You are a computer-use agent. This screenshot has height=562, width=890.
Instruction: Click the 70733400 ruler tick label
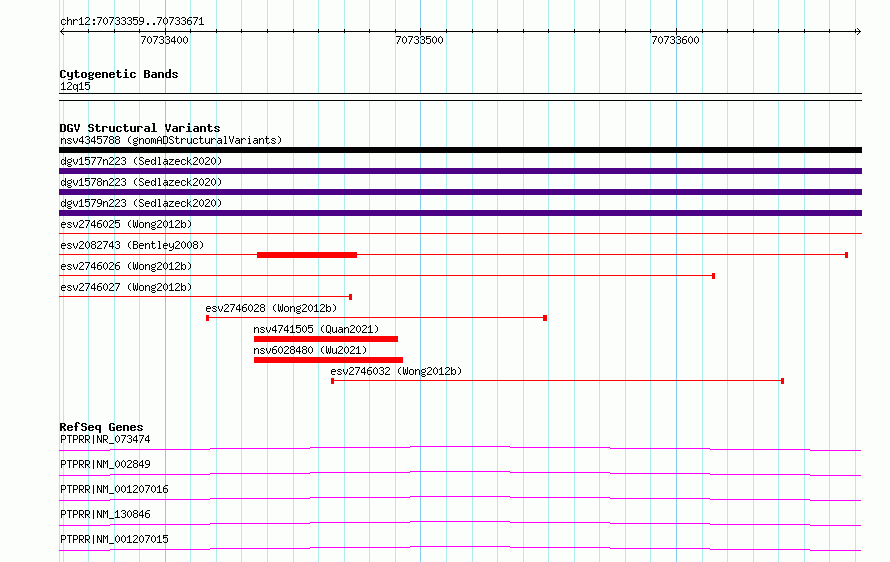pyautogui.click(x=165, y=40)
